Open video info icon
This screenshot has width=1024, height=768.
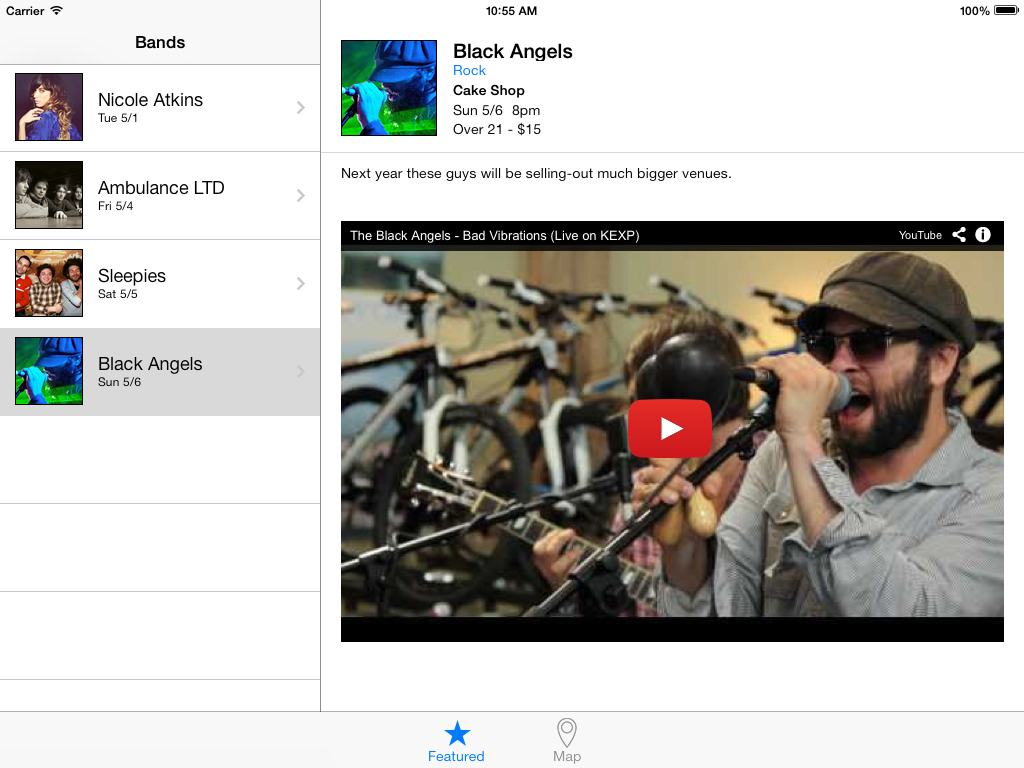click(x=983, y=235)
